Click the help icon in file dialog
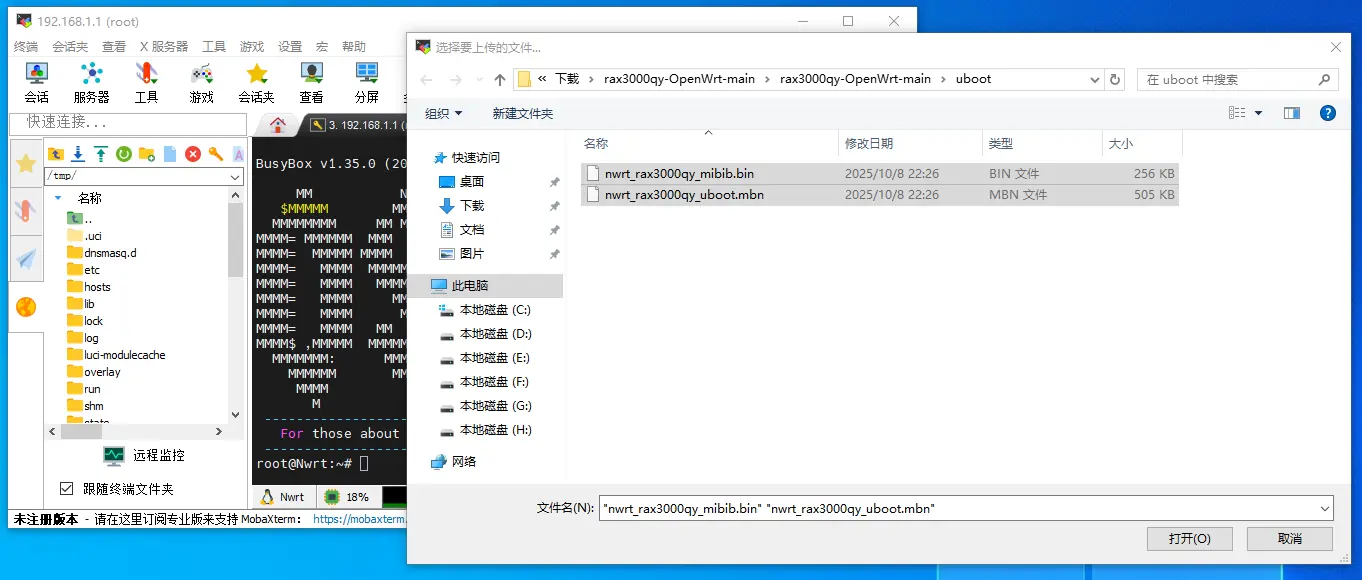The width and height of the screenshot is (1362, 580). [1328, 113]
